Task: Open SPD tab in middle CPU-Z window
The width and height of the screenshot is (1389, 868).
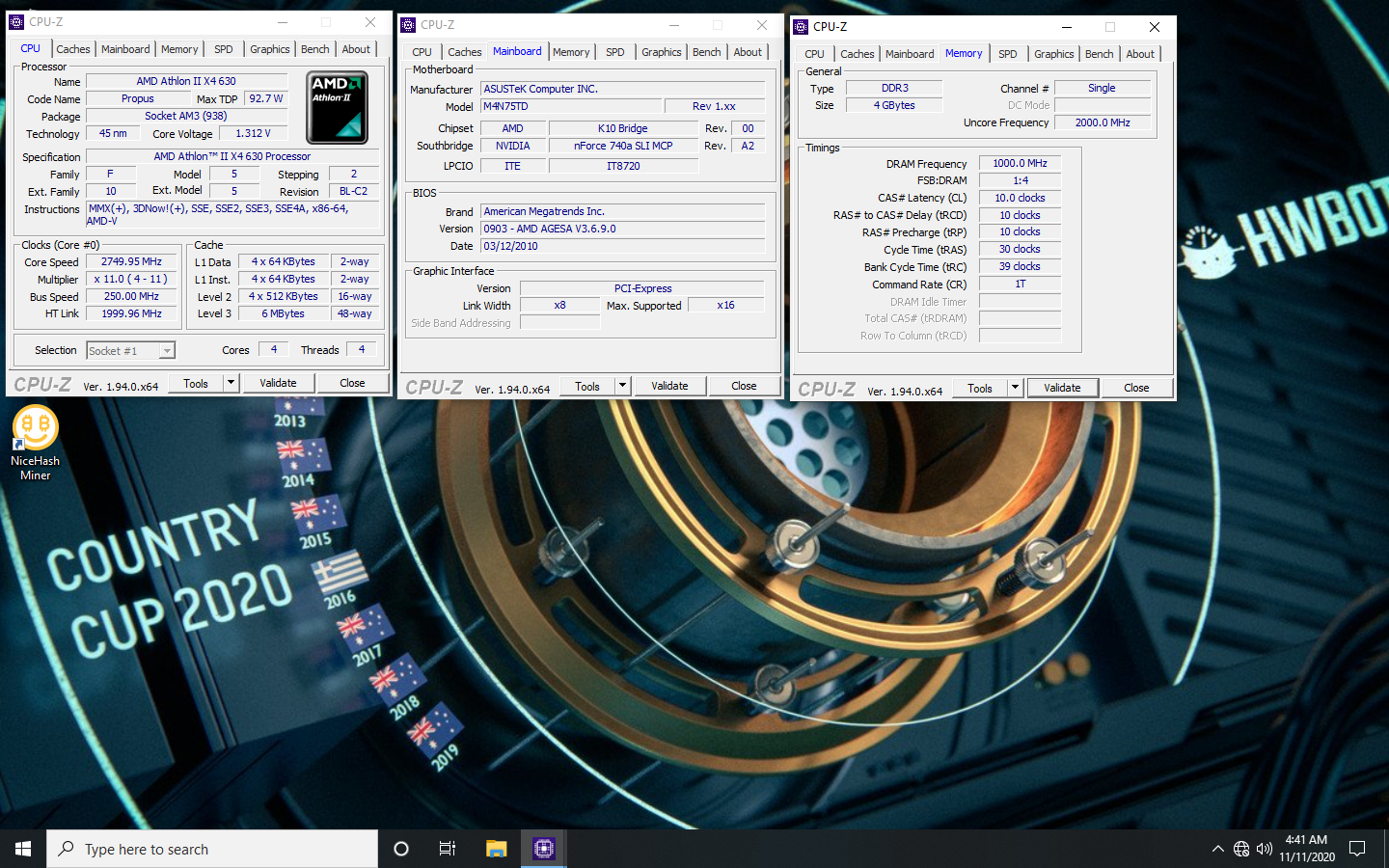Action: tap(615, 52)
